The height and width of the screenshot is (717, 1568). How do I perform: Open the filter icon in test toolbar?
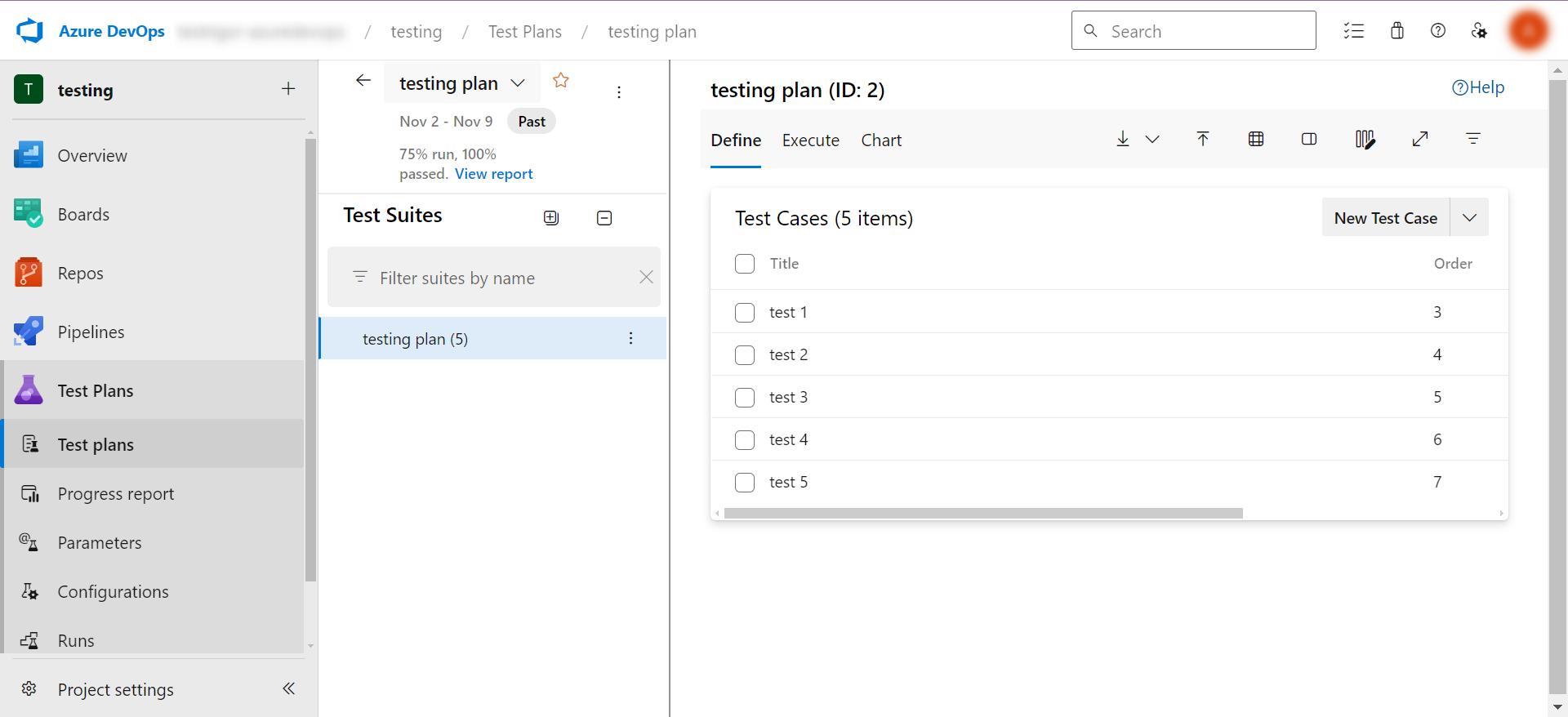pos(1473,140)
